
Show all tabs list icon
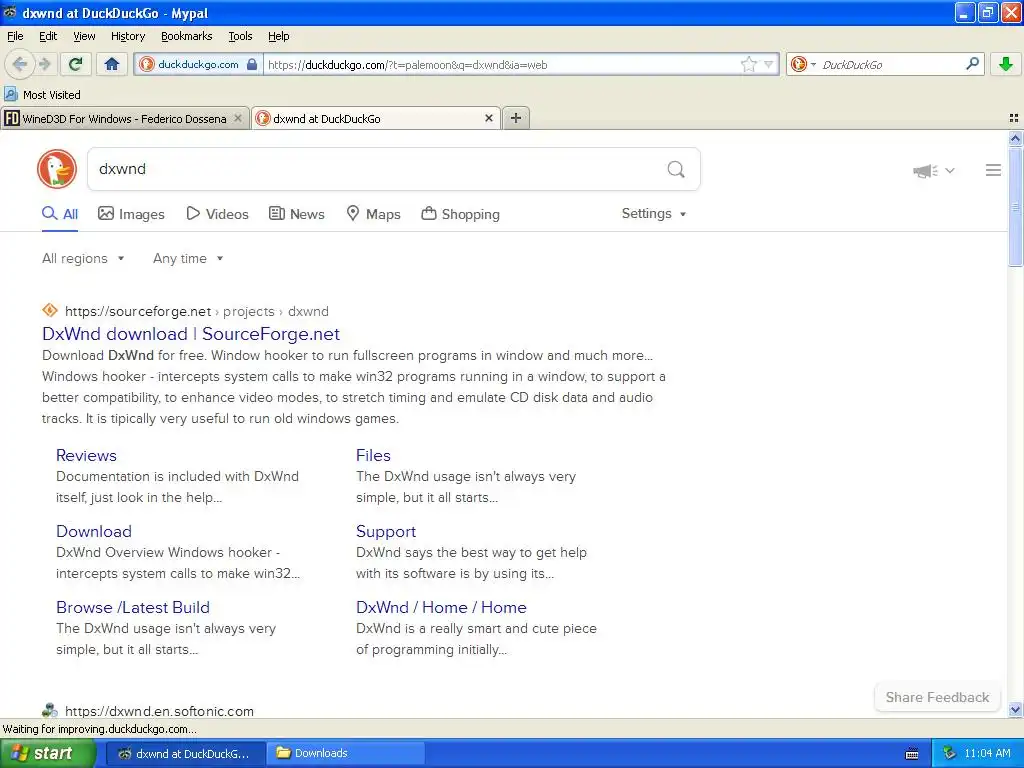[x=1014, y=118]
